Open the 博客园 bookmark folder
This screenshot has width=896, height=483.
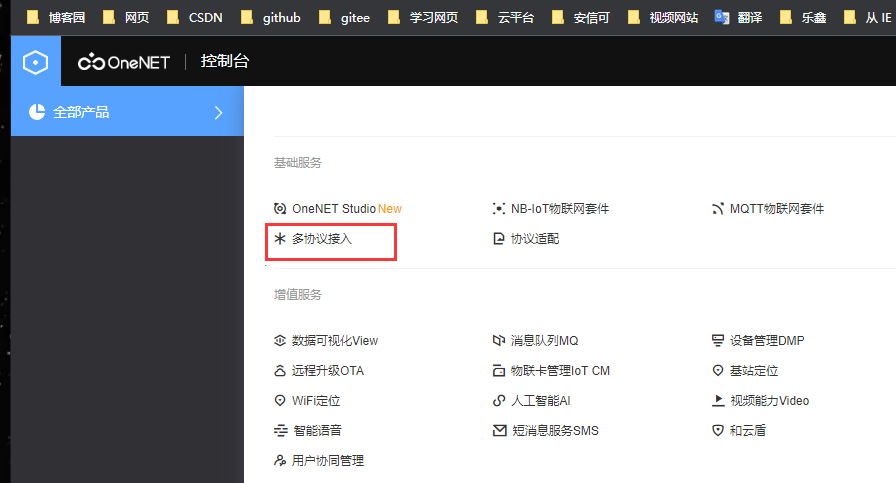(x=56, y=18)
